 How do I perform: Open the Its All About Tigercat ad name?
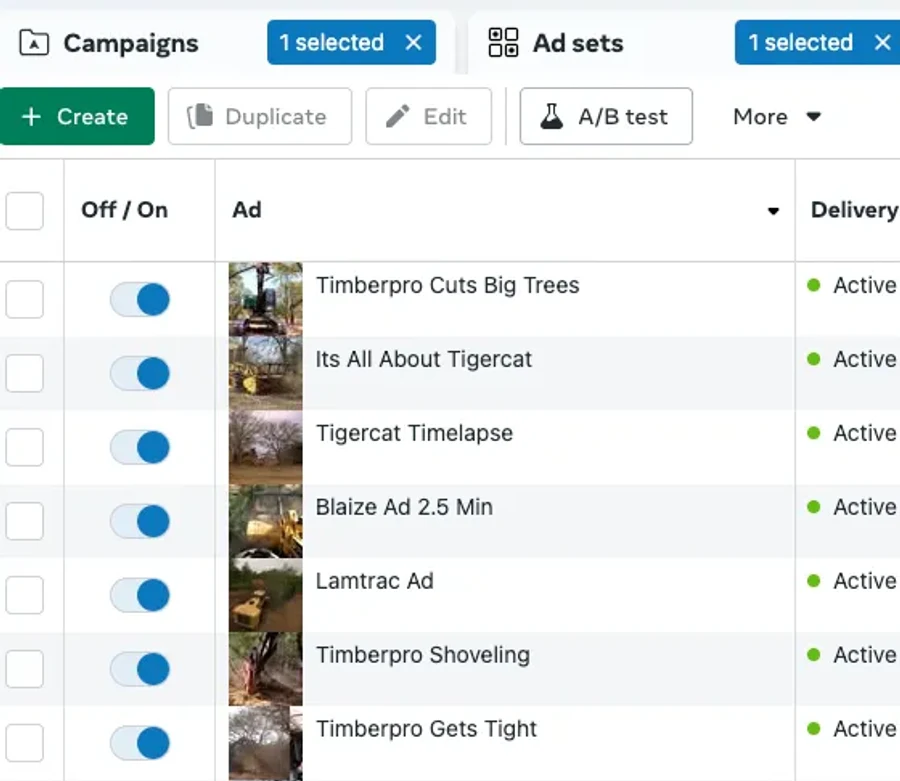424,359
